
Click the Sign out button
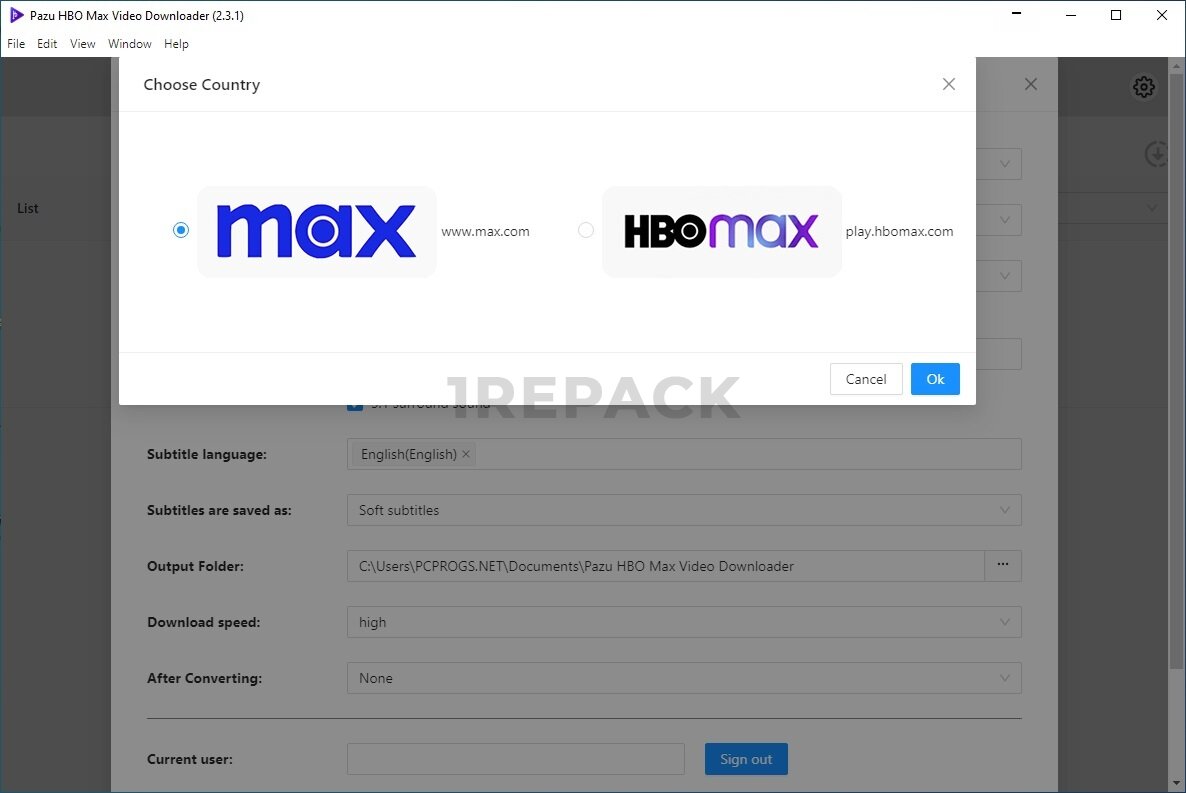745,759
